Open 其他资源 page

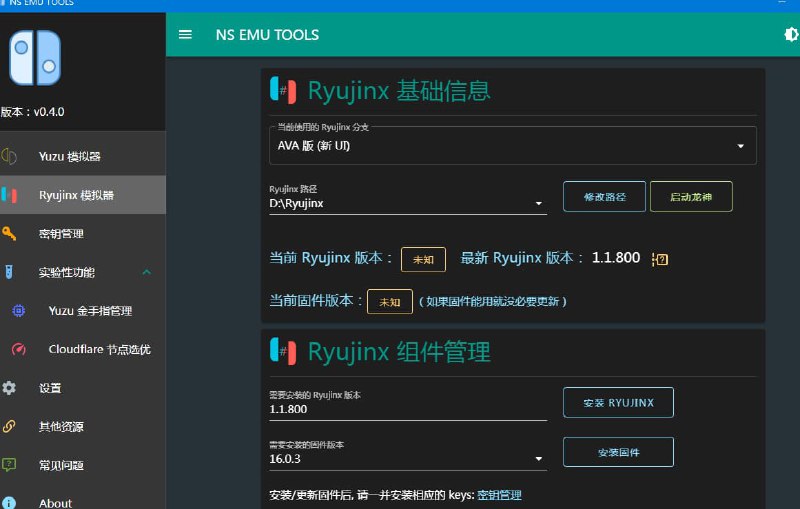point(83,426)
